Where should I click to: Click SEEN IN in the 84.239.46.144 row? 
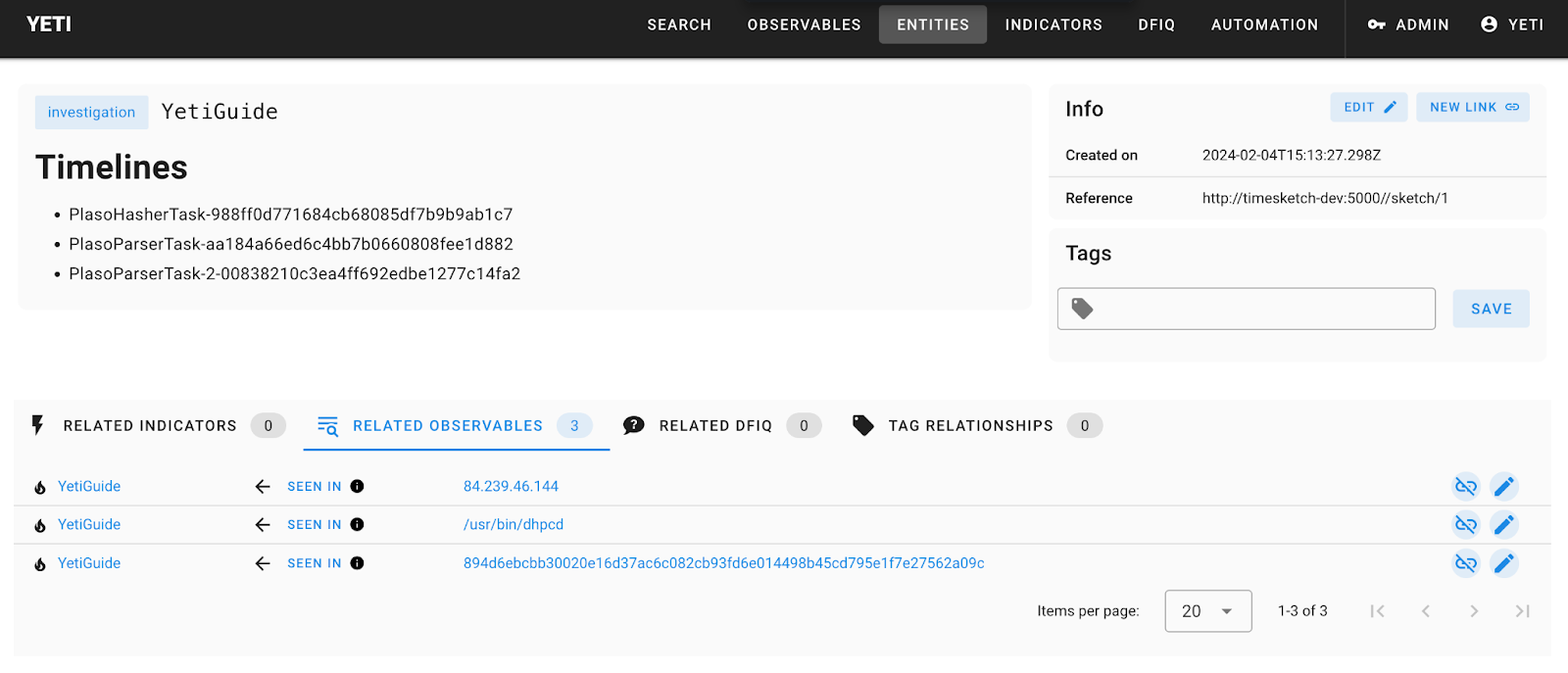(x=315, y=486)
